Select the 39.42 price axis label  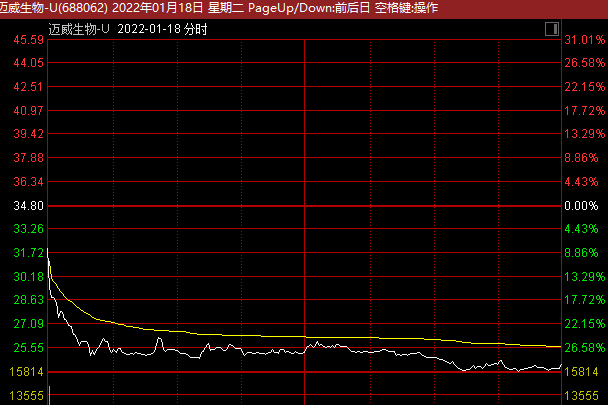click(29, 134)
